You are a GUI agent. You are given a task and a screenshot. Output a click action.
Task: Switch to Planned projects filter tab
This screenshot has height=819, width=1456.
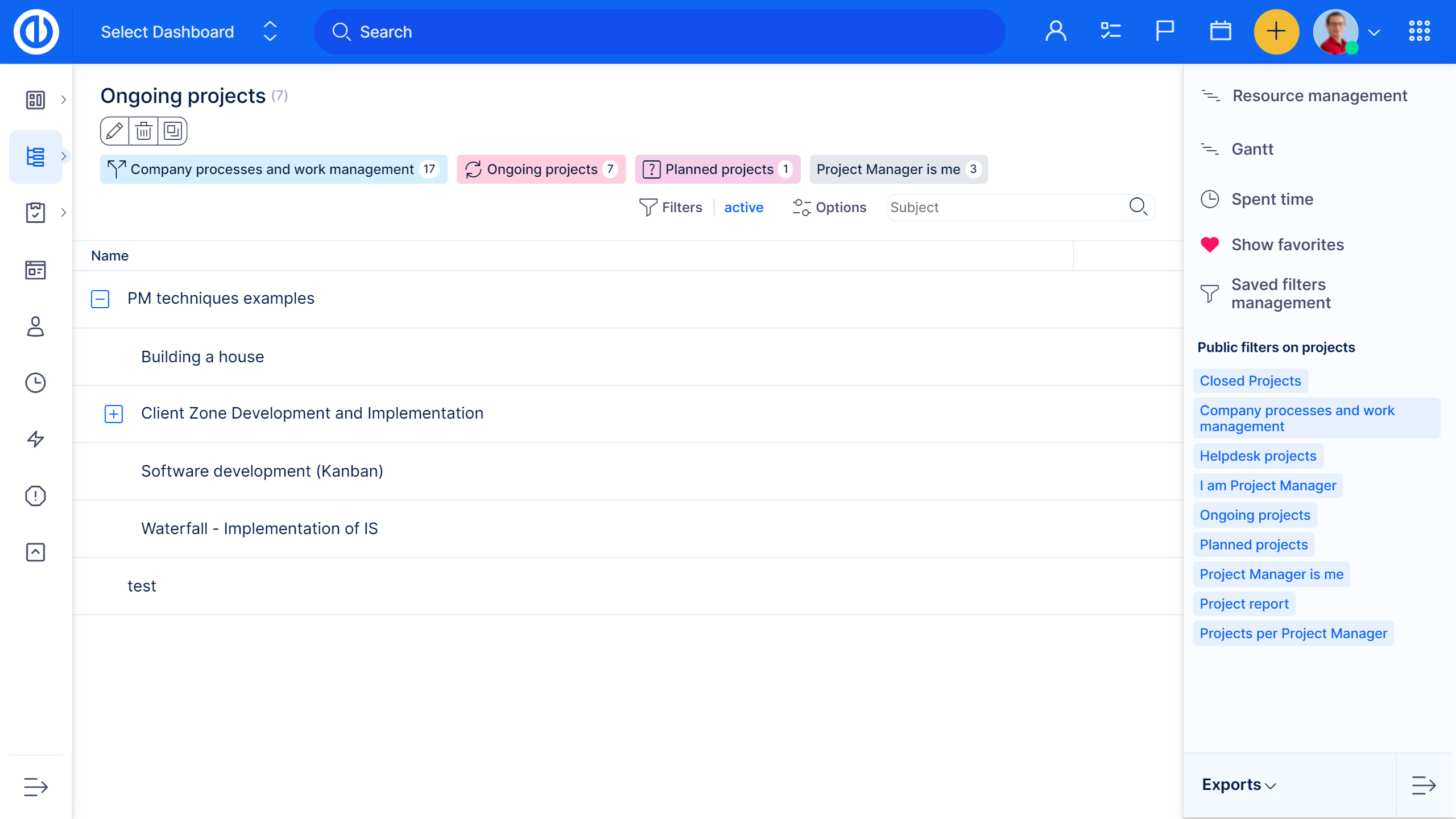click(717, 169)
